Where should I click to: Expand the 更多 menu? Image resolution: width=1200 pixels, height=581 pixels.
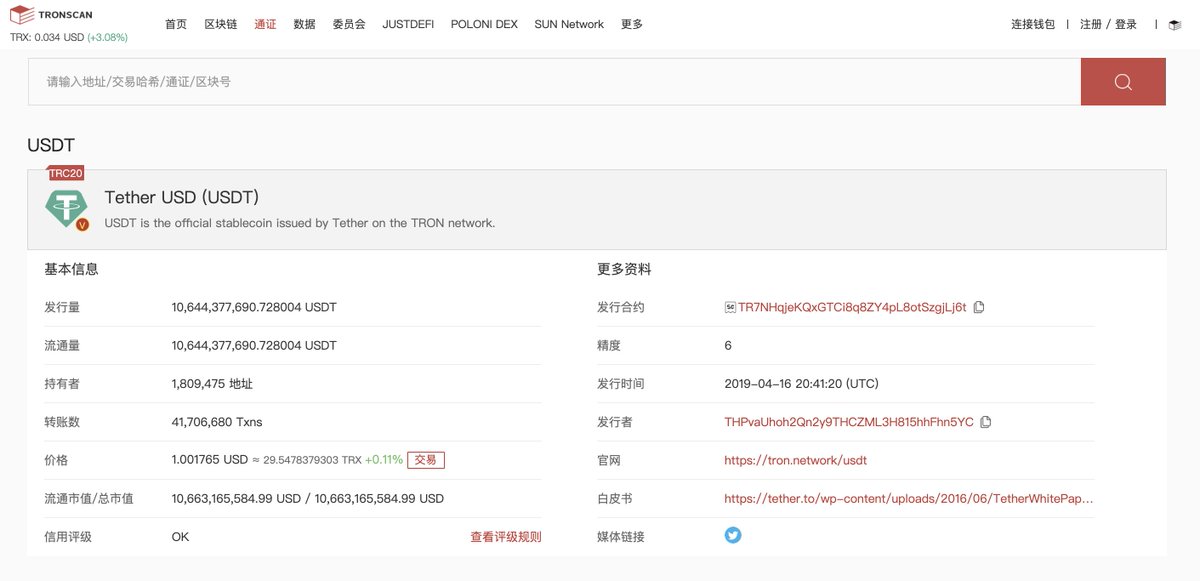point(632,24)
